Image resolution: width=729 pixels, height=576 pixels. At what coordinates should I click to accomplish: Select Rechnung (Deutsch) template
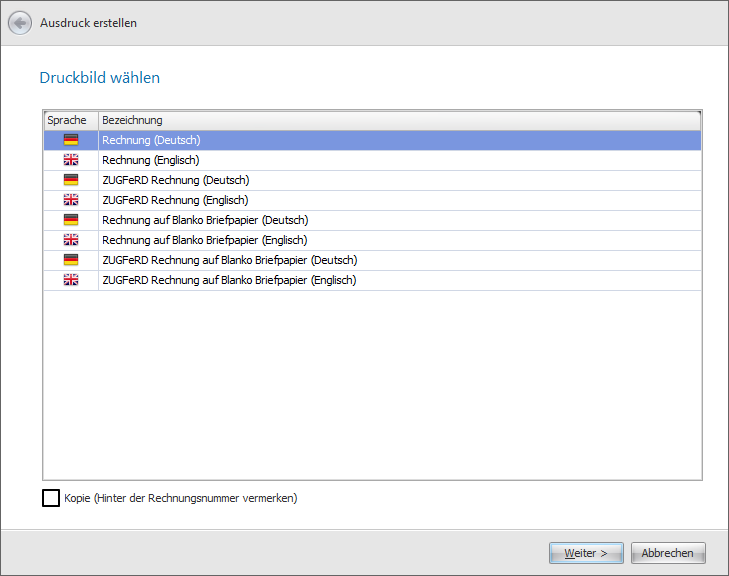point(151,140)
